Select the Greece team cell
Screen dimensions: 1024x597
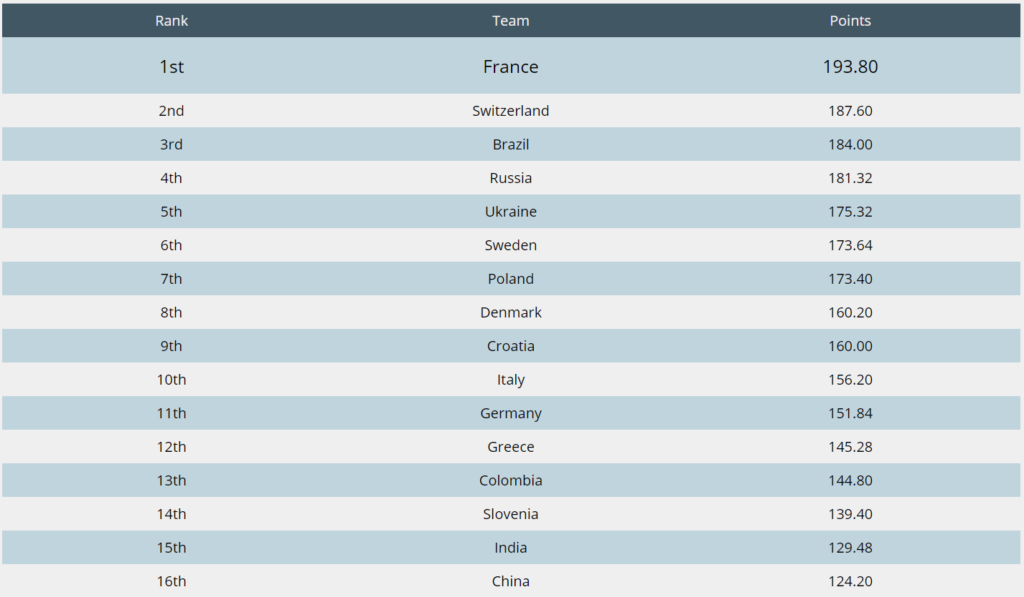coord(511,447)
